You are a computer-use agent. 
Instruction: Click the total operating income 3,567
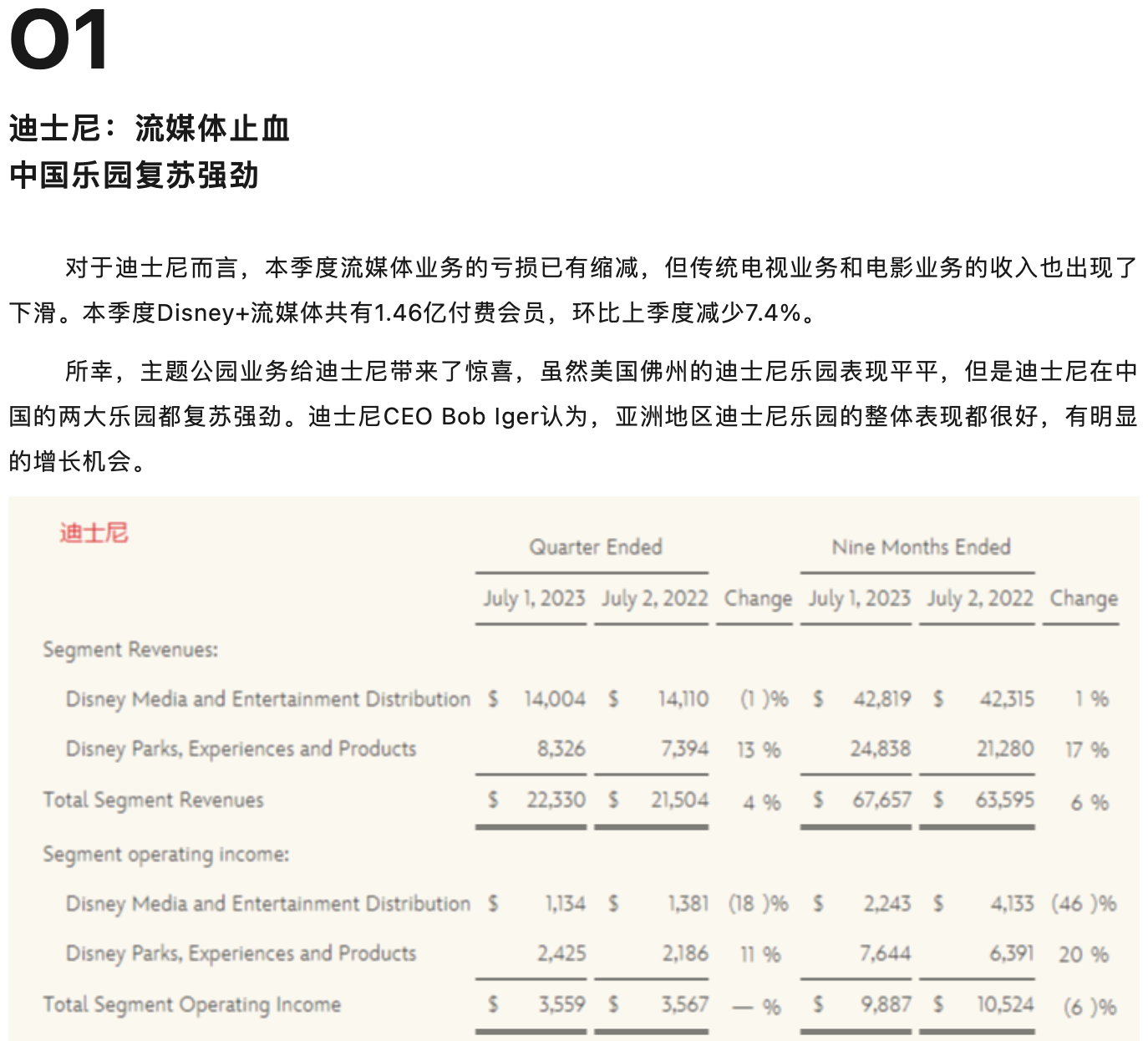tap(685, 1004)
